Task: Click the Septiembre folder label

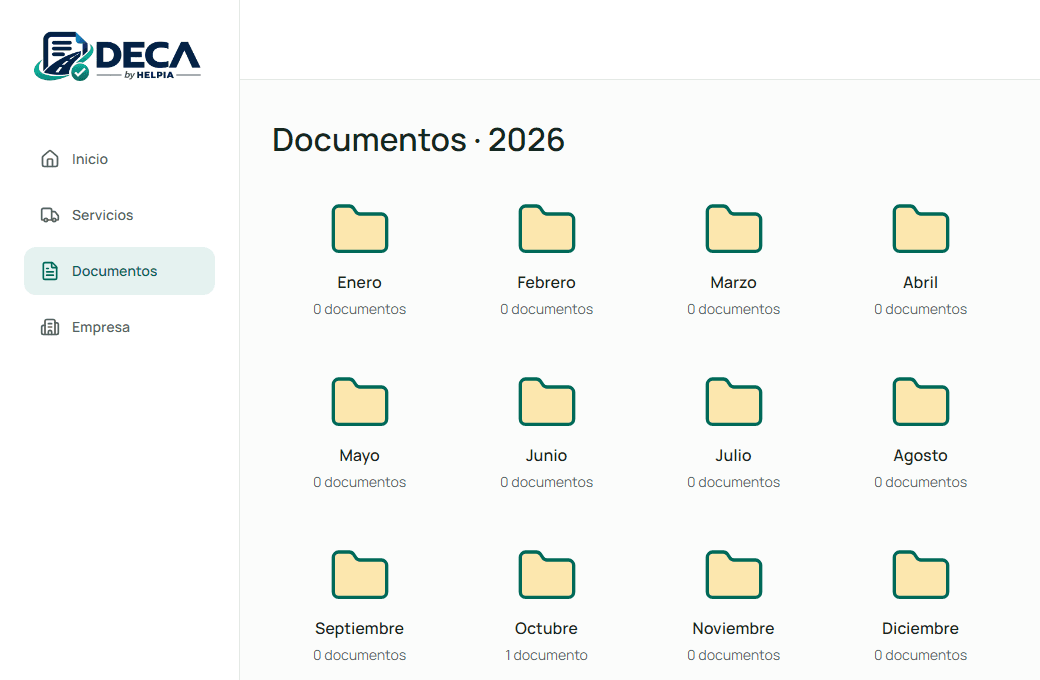Action: click(359, 628)
